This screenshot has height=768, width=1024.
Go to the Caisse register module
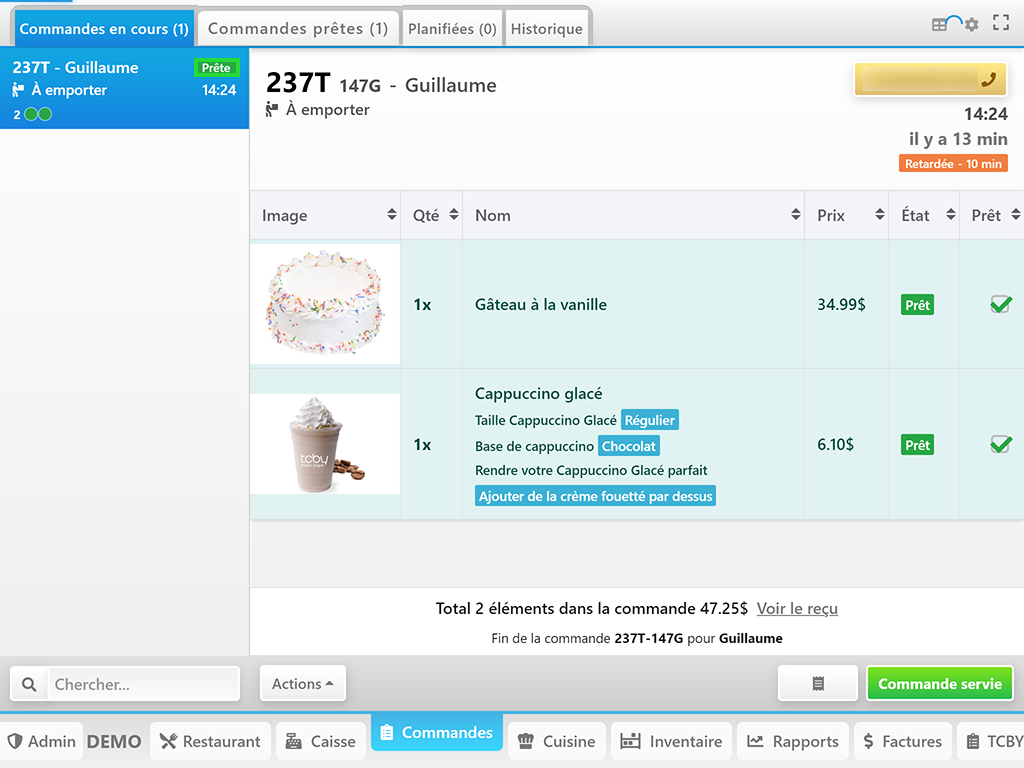tap(320, 741)
